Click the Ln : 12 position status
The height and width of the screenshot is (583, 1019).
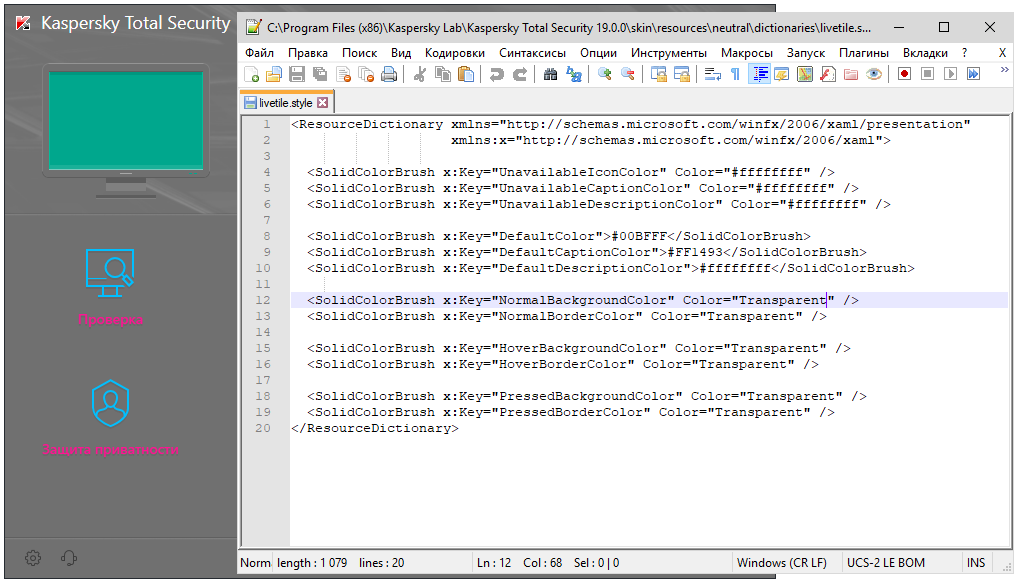[x=494, y=563]
